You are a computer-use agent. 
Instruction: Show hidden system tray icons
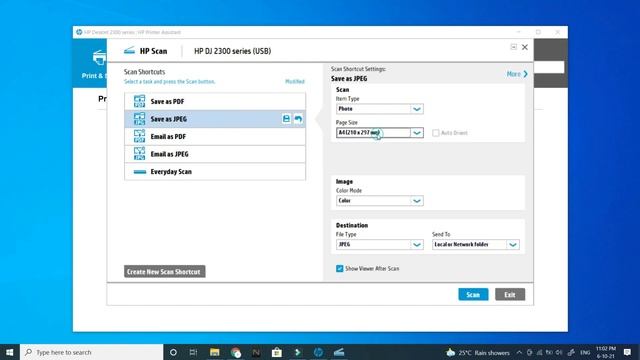tap(519, 352)
